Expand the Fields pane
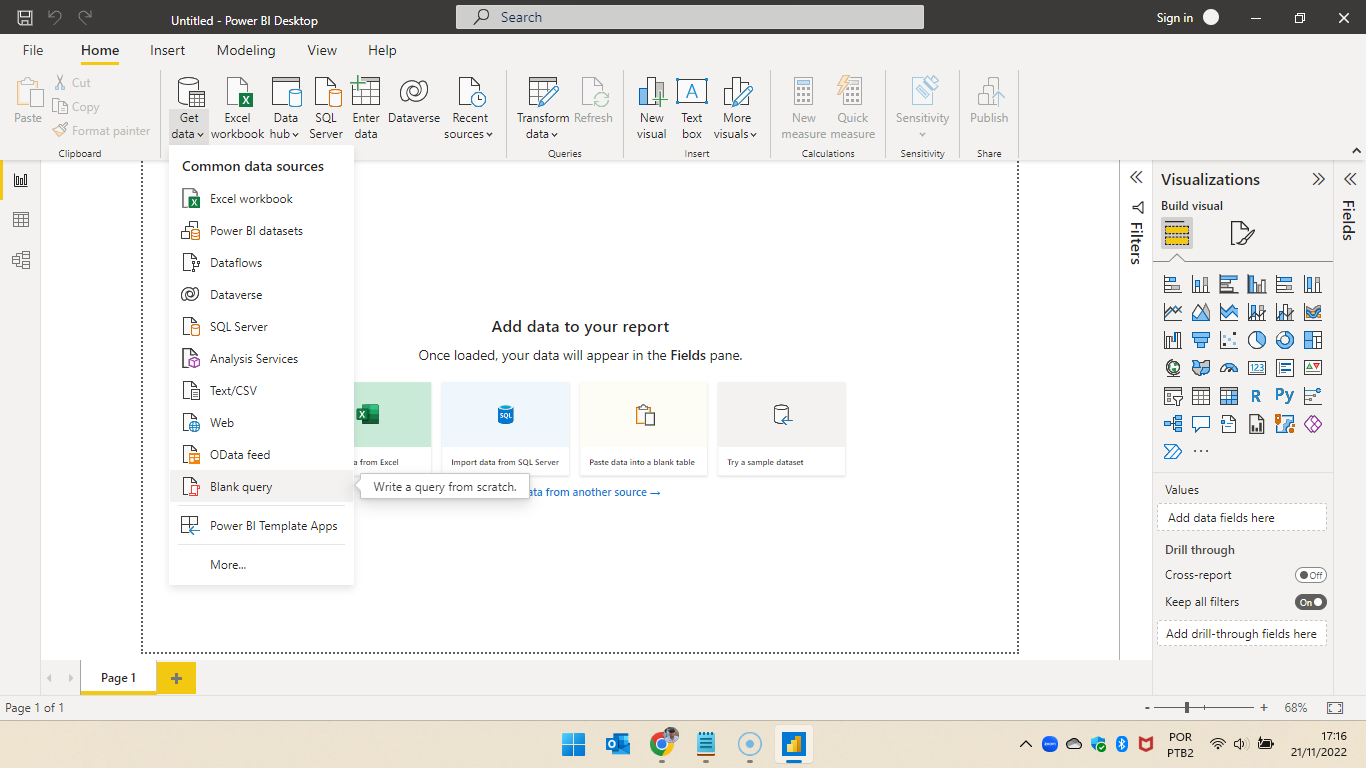The image size is (1366, 768). (1350, 179)
